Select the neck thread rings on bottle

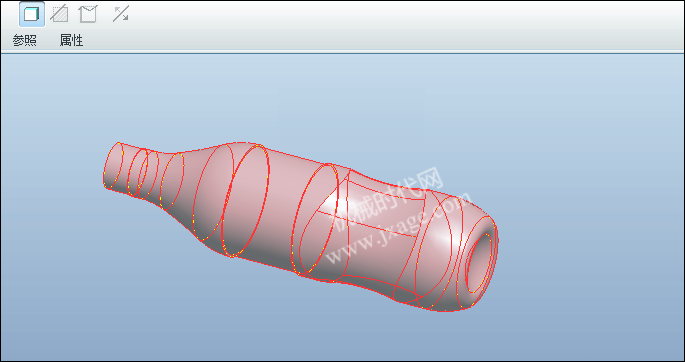coord(143,173)
